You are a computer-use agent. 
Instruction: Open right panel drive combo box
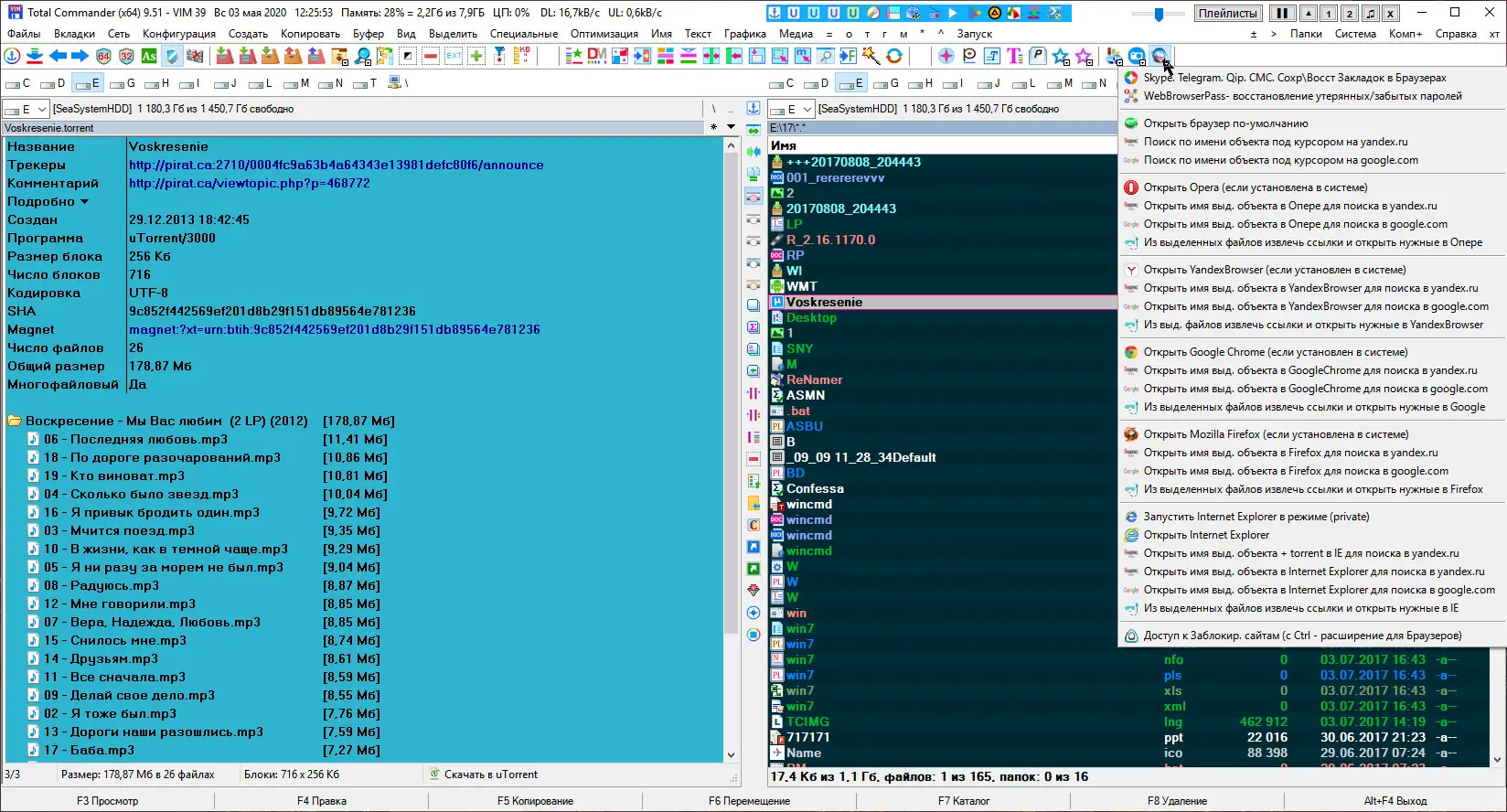tap(791, 109)
